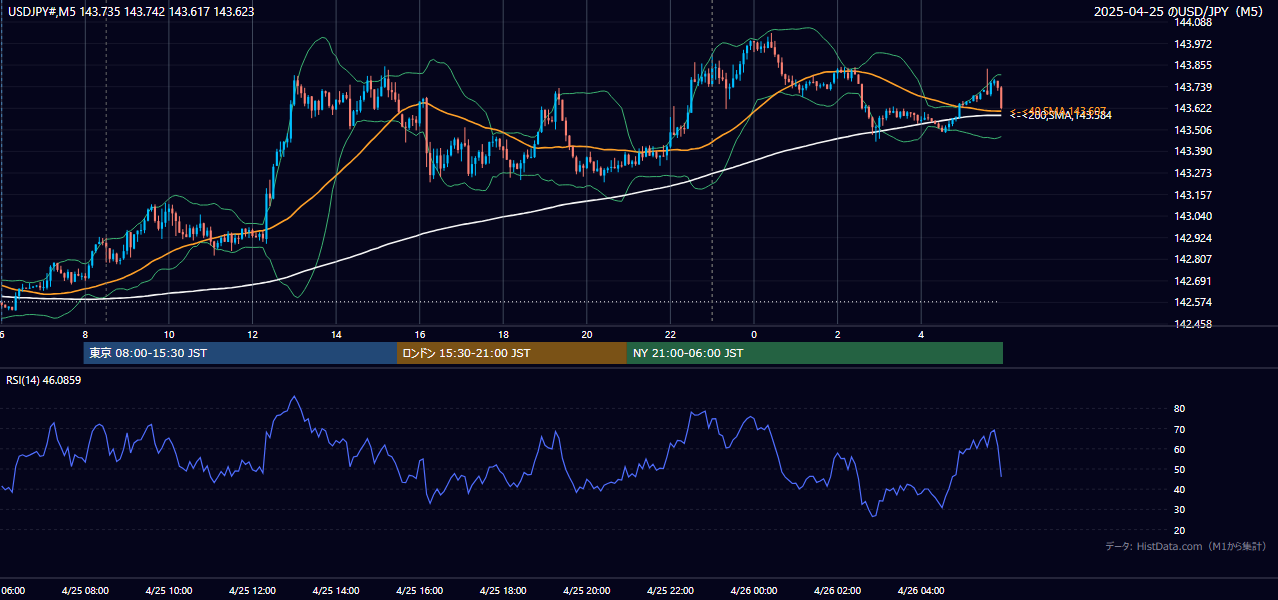The image size is (1278, 600).
Task: Click the RSI(14) 46.0859 indicator label
Action: (43, 380)
